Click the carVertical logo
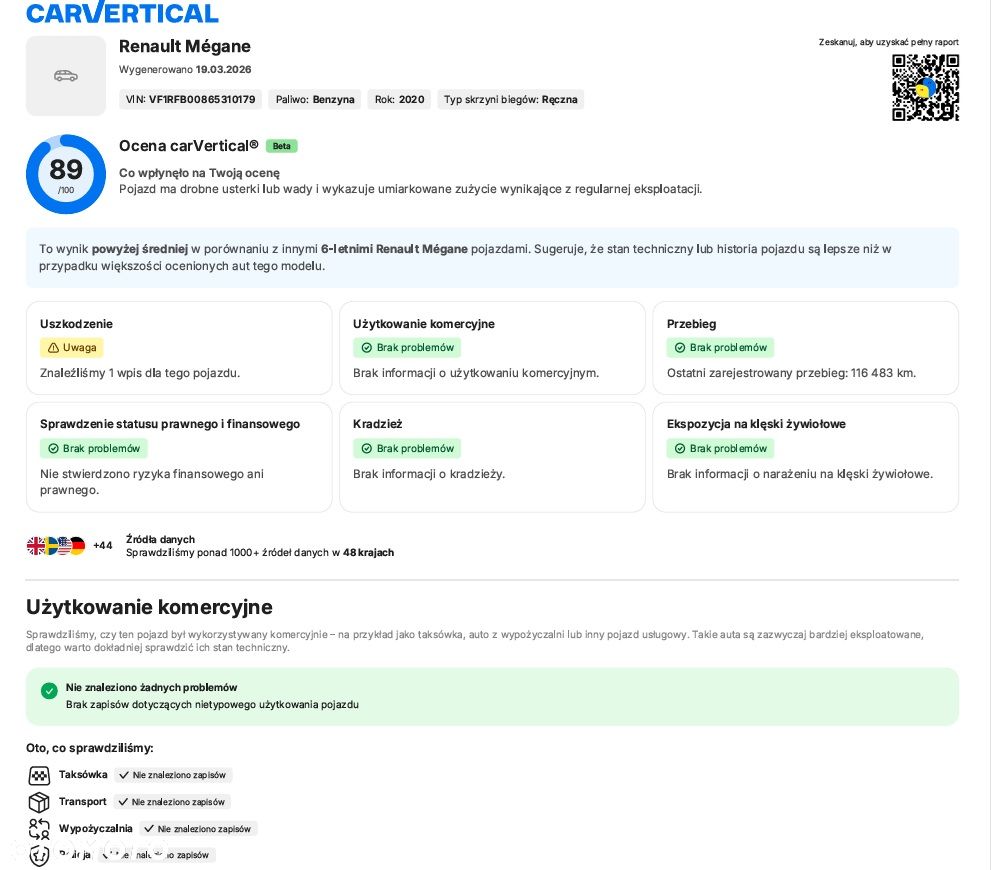This screenshot has height=870, width=991. click(x=122, y=12)
